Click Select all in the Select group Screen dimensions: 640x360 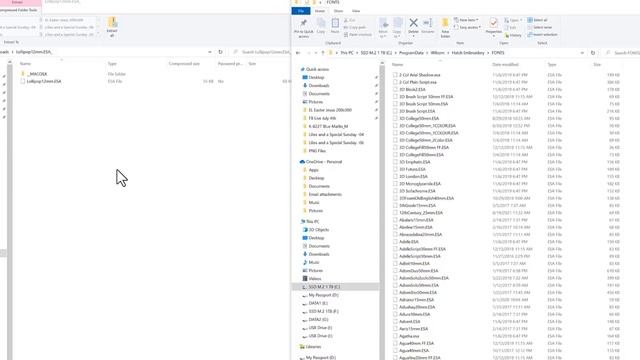[x=538, y=20]
